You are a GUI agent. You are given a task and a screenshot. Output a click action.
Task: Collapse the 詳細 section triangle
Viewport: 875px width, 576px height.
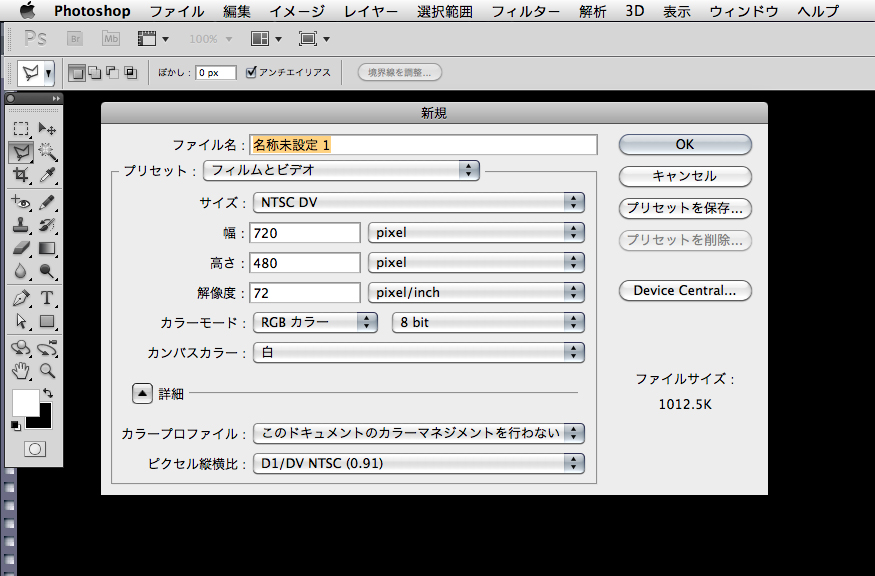click(143, 393)
